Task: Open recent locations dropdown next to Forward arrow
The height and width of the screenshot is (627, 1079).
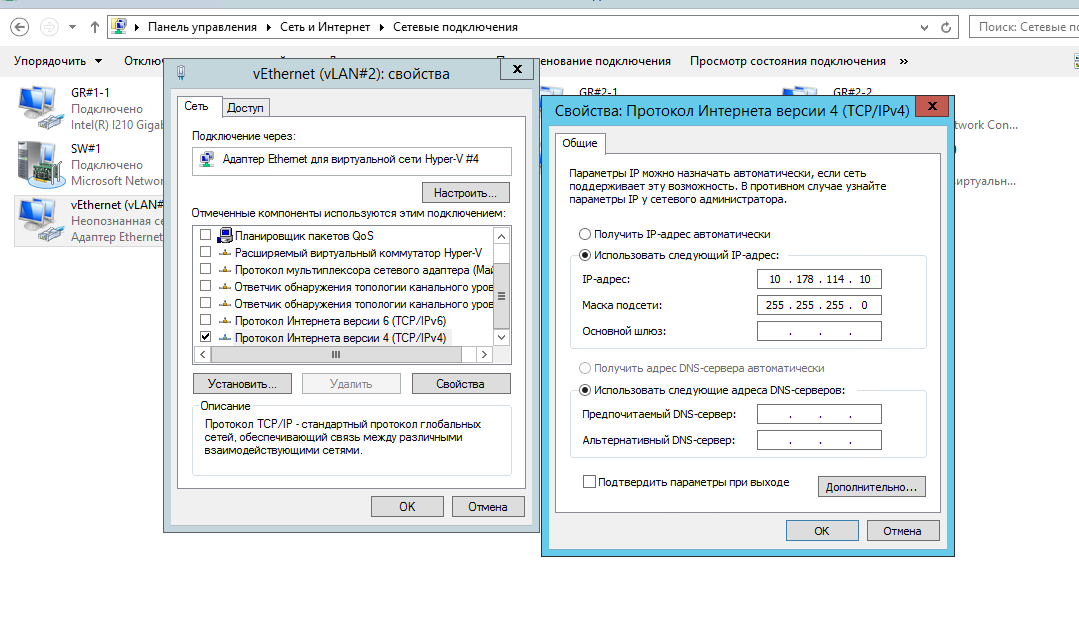Action: click(x=72, y=27)
